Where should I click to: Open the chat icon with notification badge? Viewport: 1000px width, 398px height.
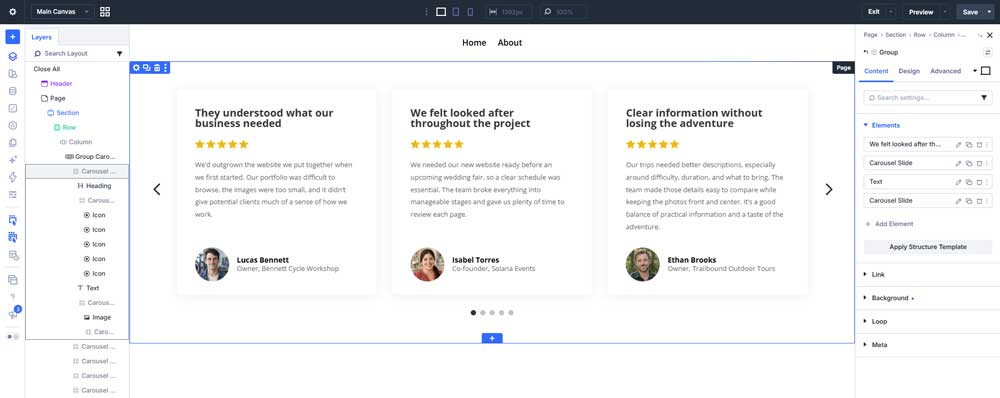[13, 314]
